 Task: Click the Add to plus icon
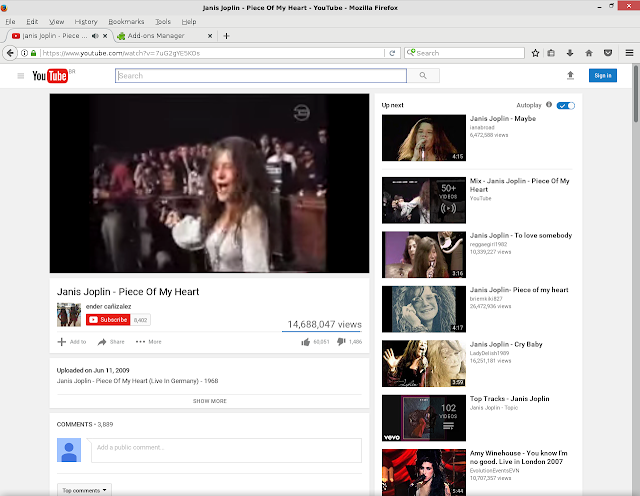(x=62, y=342)
